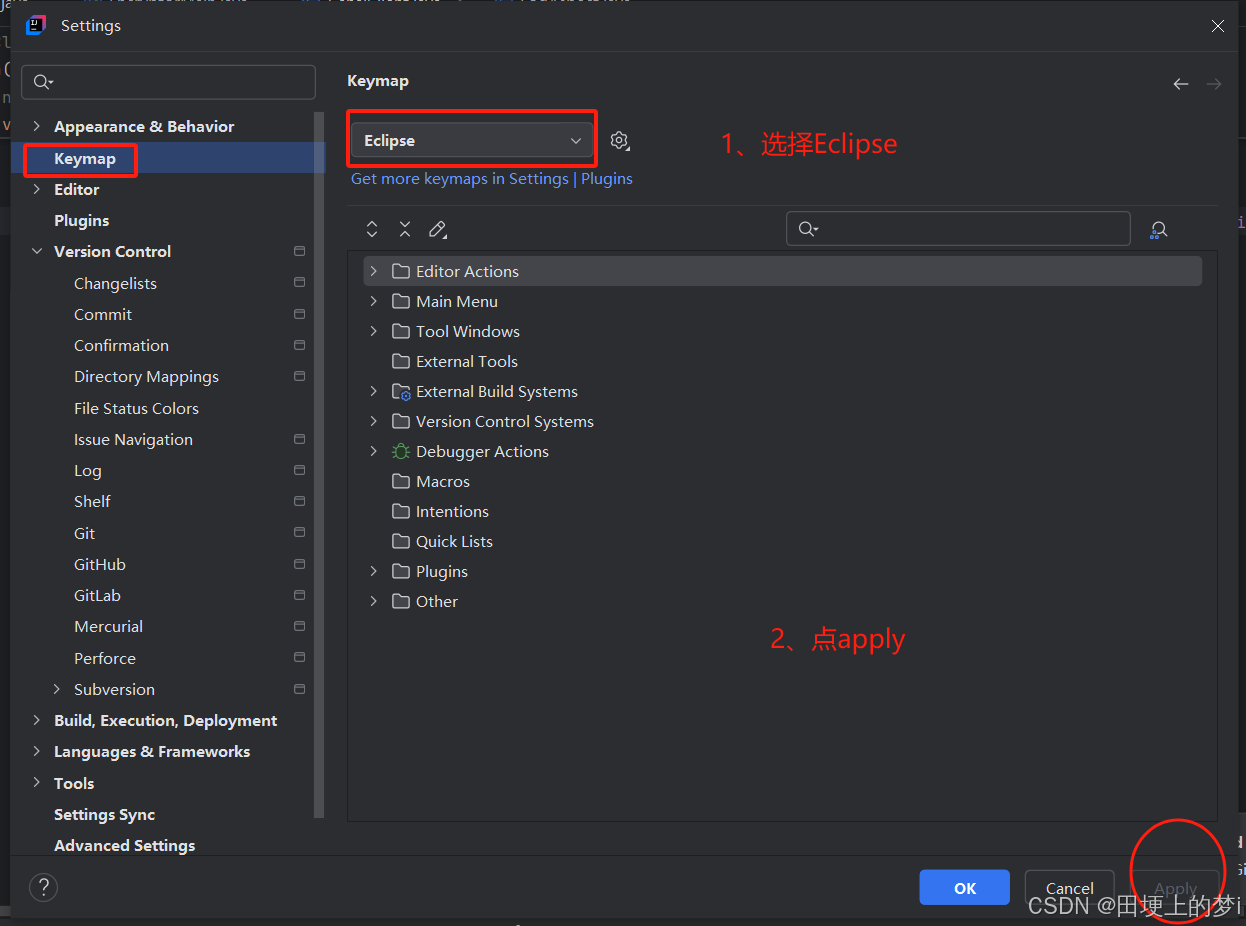The width and height of the screenshot is (1246, 926).
Task: Click the help question mark icon
Action: click(x=43, y=887)
